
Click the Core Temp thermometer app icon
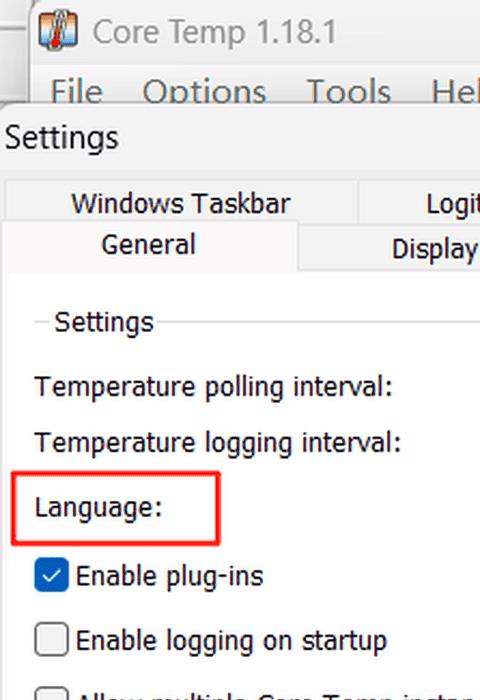coord(58,30)
